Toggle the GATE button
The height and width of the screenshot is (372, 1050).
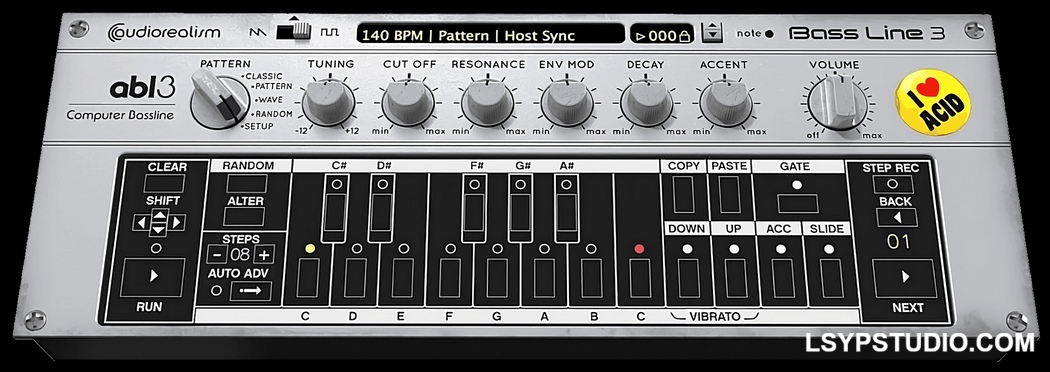[797, 203]
